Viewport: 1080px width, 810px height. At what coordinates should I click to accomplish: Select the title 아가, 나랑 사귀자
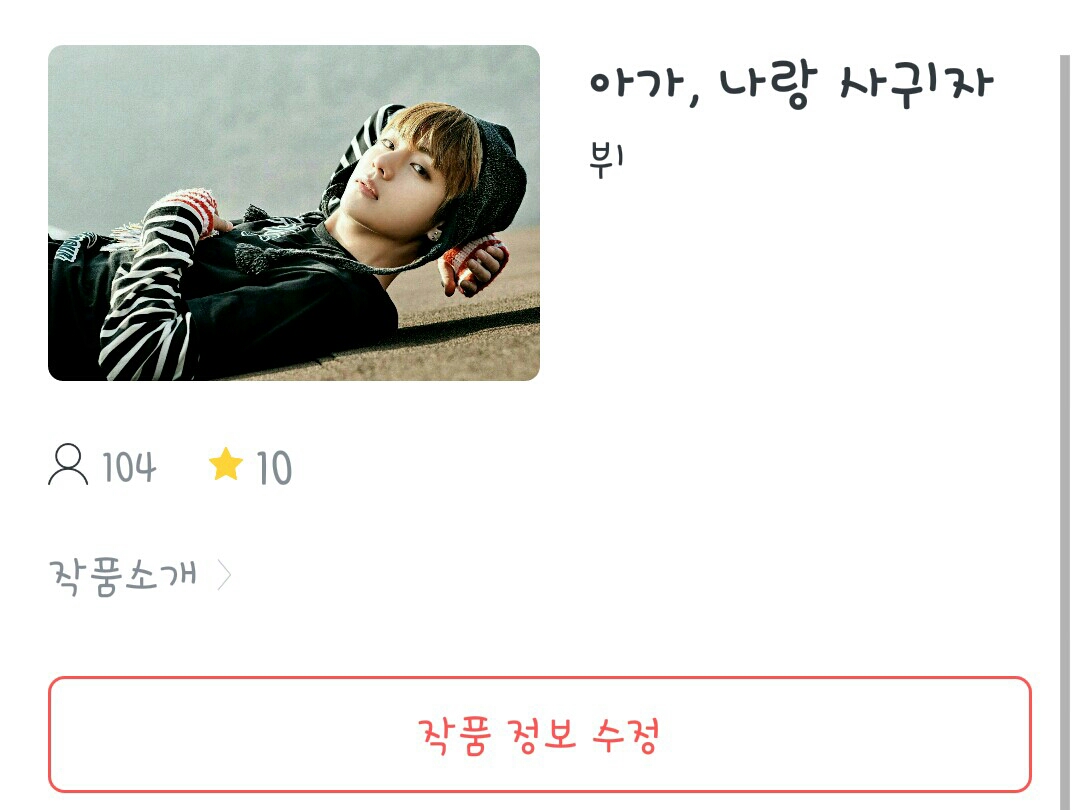point(791,85)
